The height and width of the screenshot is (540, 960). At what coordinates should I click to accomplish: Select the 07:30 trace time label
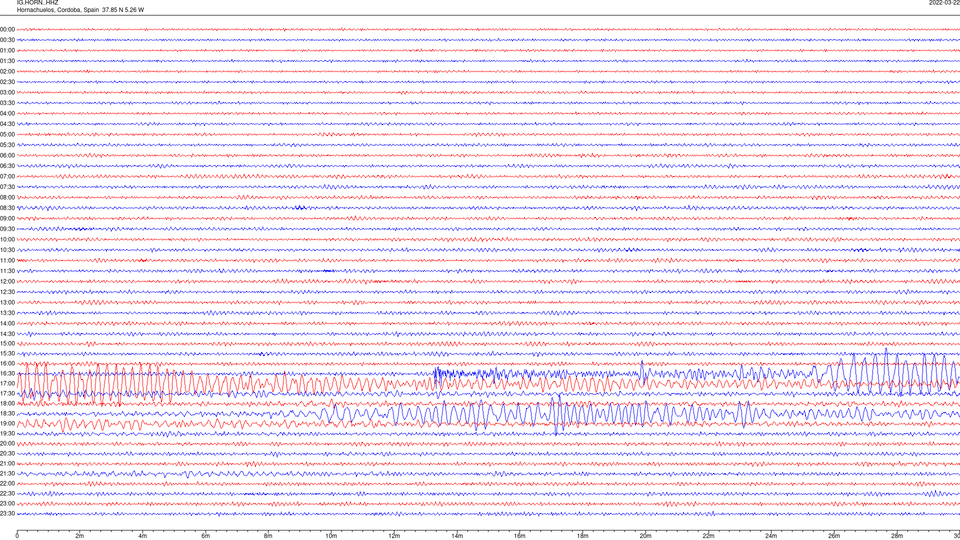click(x=7, y=187)
